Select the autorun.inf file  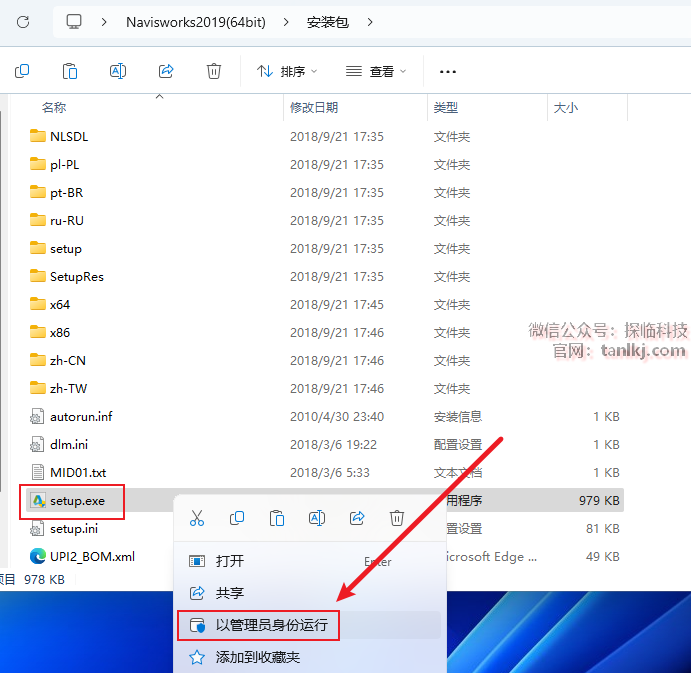point(81,416)
